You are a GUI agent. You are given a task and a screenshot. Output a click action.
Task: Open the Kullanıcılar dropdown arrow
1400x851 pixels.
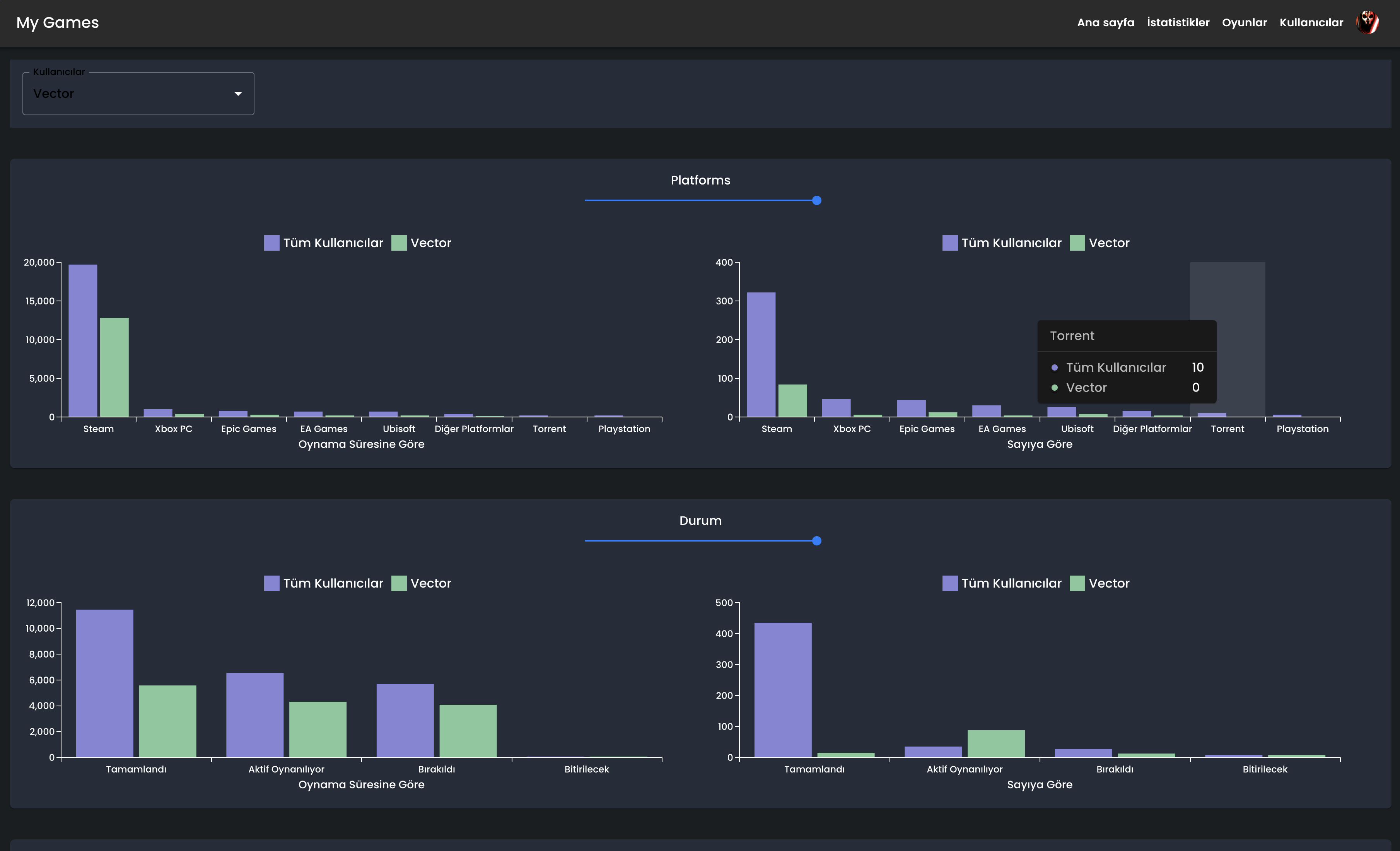click(x=238, y=94)
